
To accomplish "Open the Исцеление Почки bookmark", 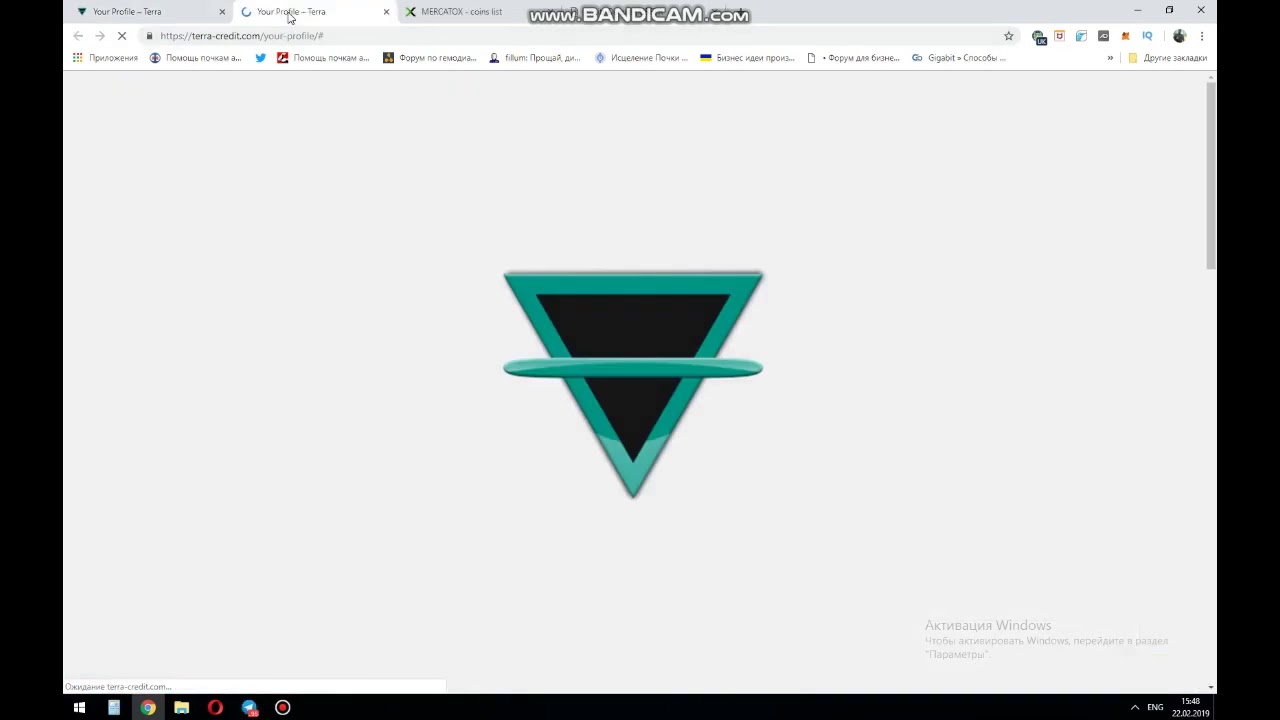I will (x=641, y=58).
